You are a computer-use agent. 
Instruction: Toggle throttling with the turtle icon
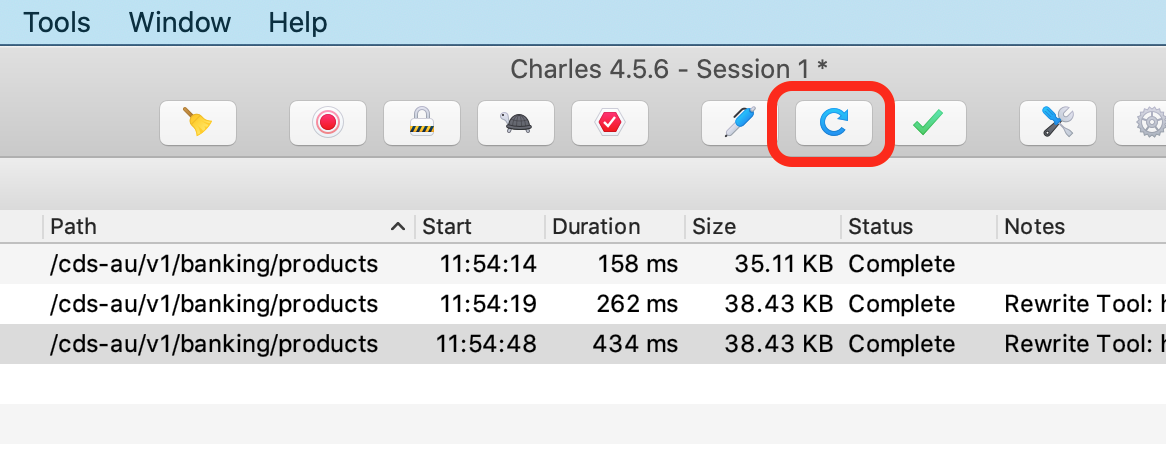(x=516, y=123)
